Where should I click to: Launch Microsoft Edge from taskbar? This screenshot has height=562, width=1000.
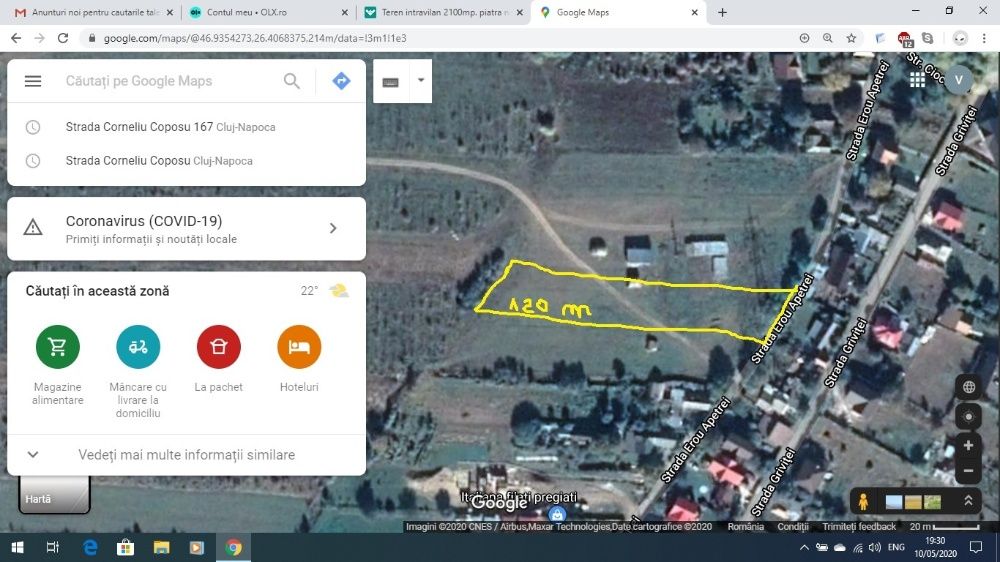click(x=90, y=547)
